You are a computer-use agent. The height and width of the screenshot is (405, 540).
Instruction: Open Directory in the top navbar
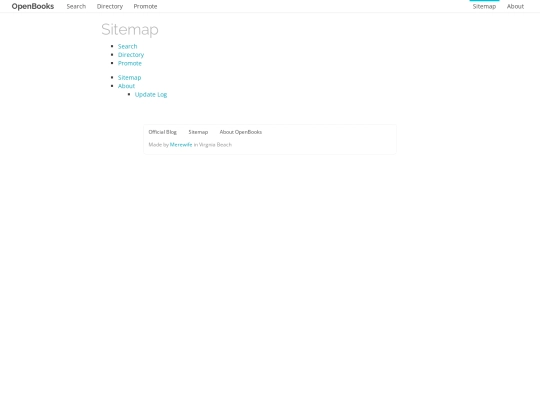110,6
